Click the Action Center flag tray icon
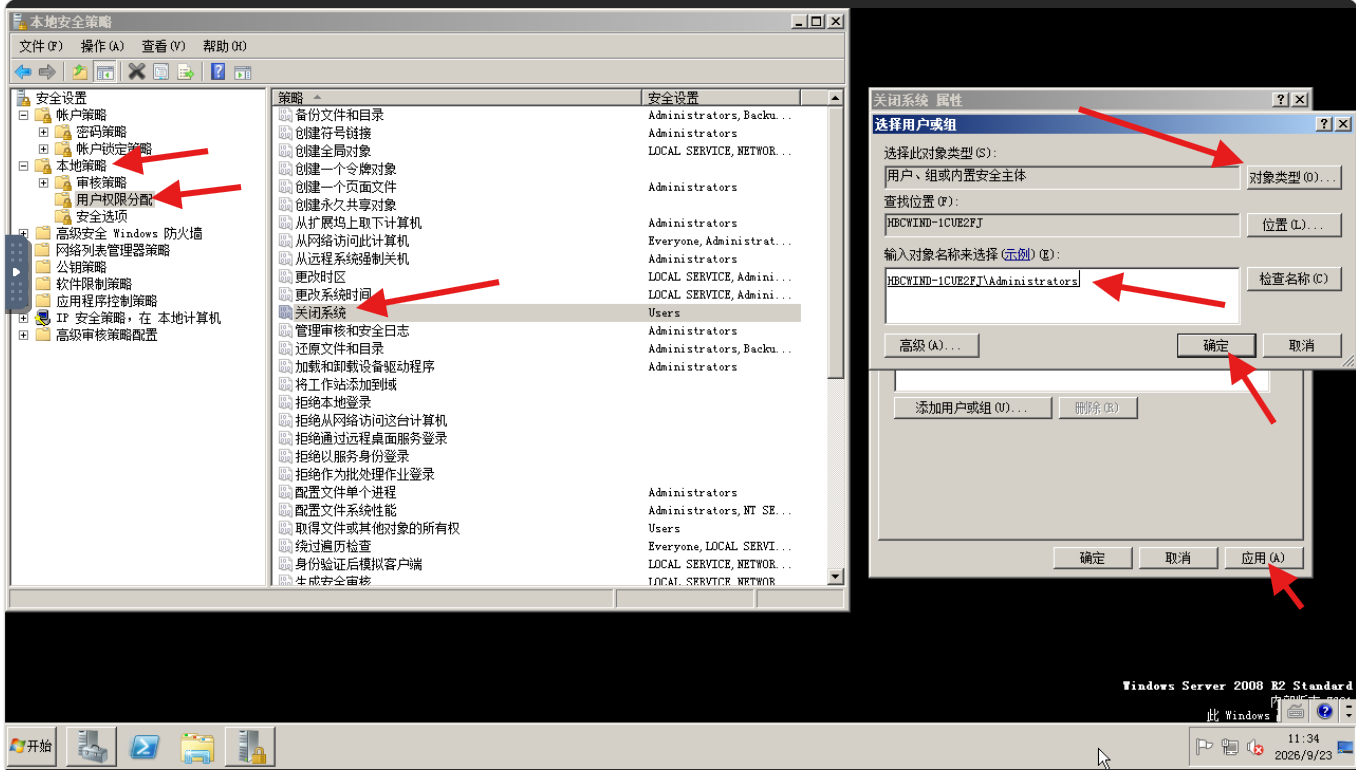The image size is (1356, 770). click(1205, 747)
